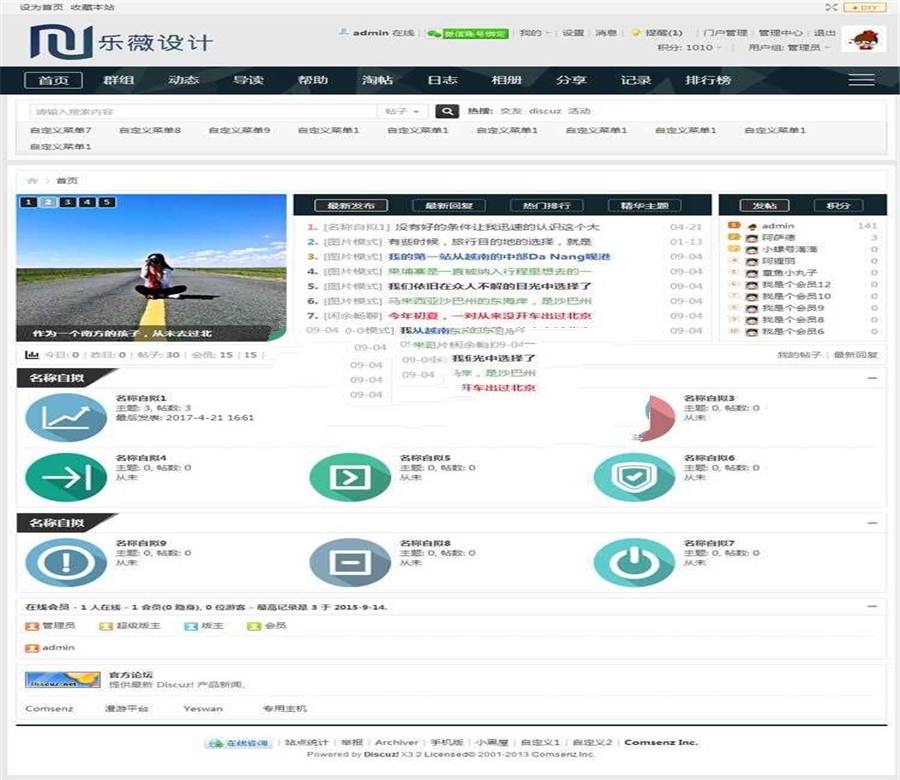Open 导读 in navigation bar
Viewport: 900px width, 780px height.
(248, 80)
